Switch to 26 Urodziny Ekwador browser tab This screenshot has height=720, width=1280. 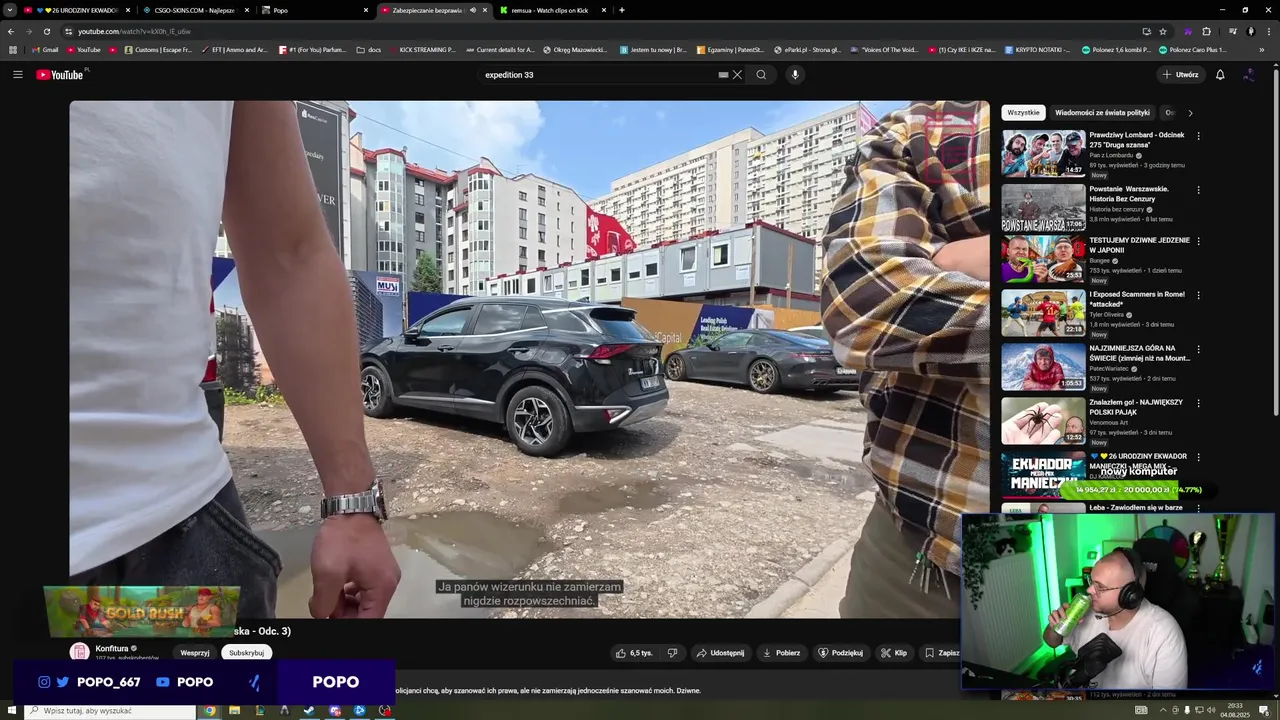(75, 10)
